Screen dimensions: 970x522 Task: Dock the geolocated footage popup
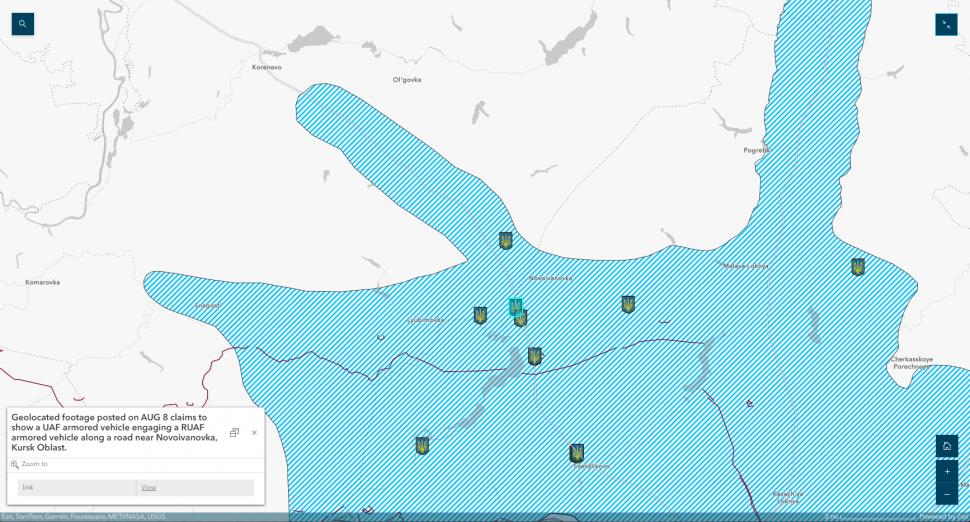(x=234, y=433)
